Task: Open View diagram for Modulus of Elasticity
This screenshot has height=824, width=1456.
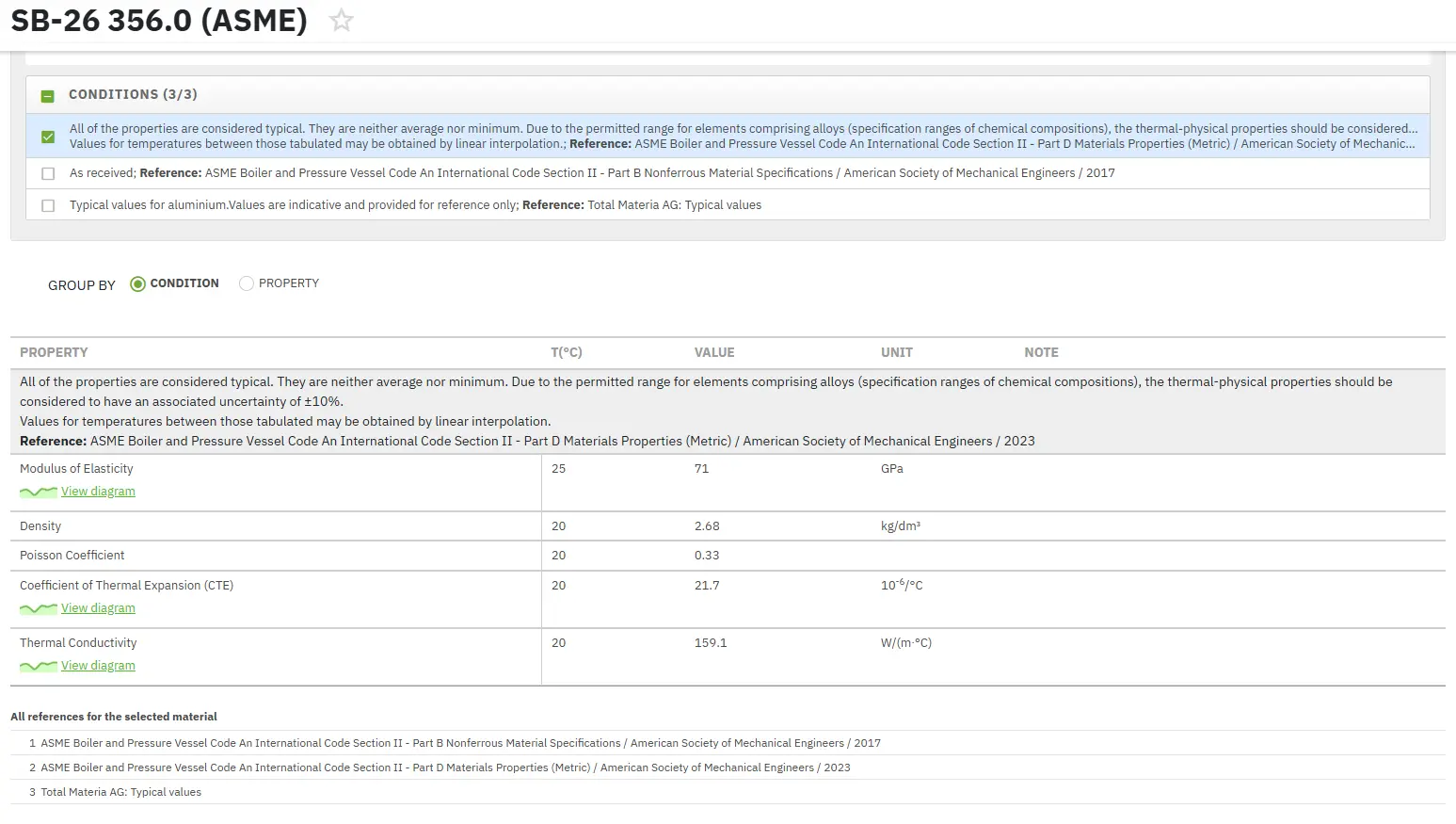Action: 98,492
